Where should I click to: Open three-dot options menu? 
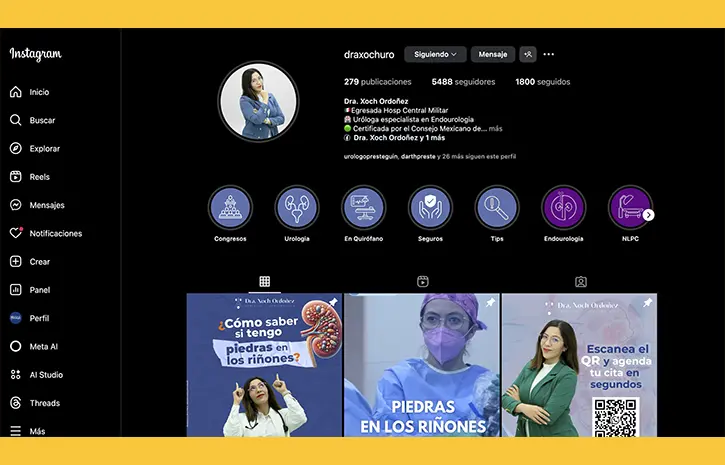(549, 54)
